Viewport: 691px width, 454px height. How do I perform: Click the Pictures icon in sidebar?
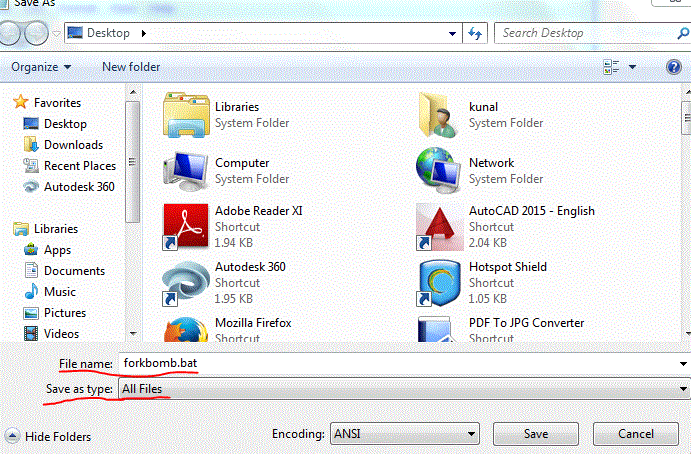coord(31,313)
